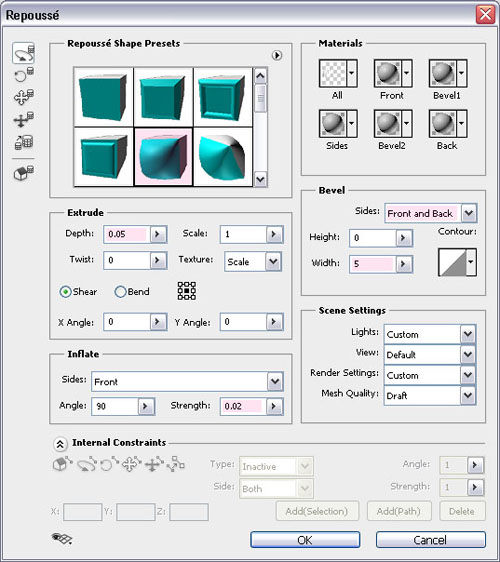Image resolution: width=500 pixels, height=562 pixels.
Task: Open the Texture dropdown set to Scale
Action: [253, 261]
